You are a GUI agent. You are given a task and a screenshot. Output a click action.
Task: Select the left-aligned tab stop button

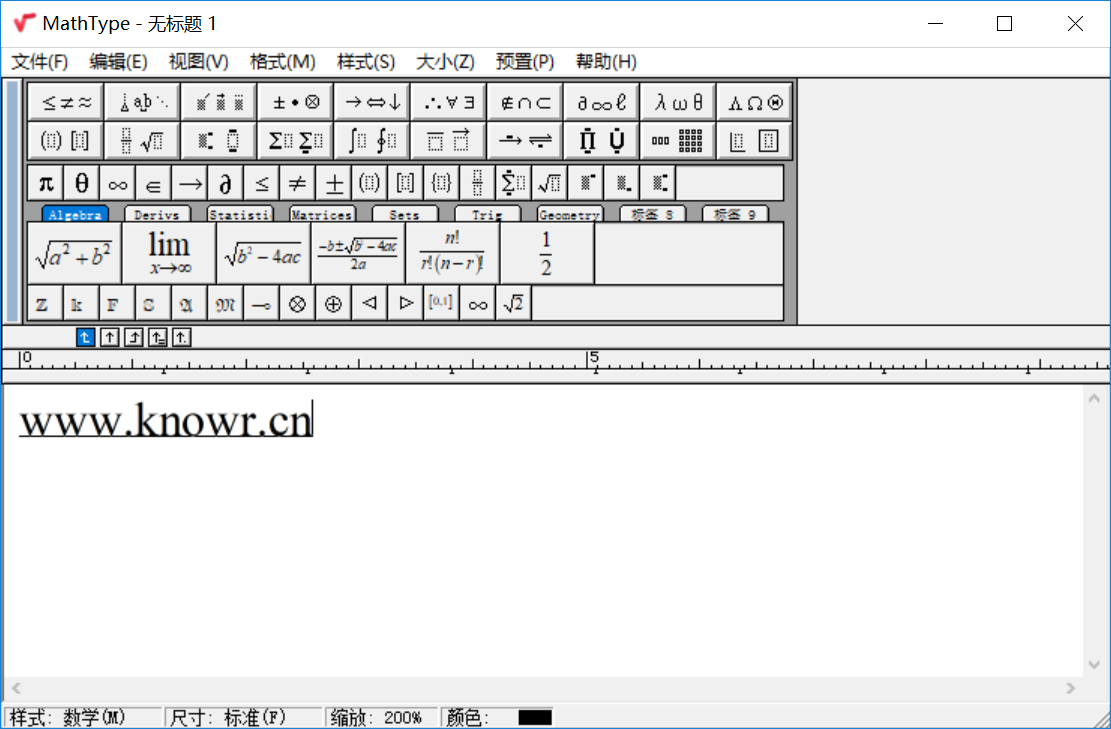[x=85, y=337]
